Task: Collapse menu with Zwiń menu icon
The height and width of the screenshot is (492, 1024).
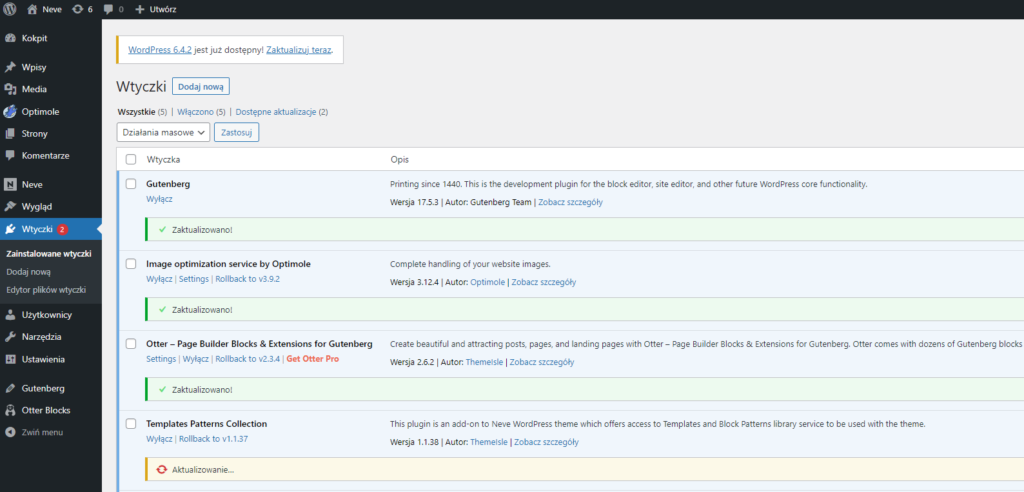Action: pyautogui.click(x=10, y=432)
